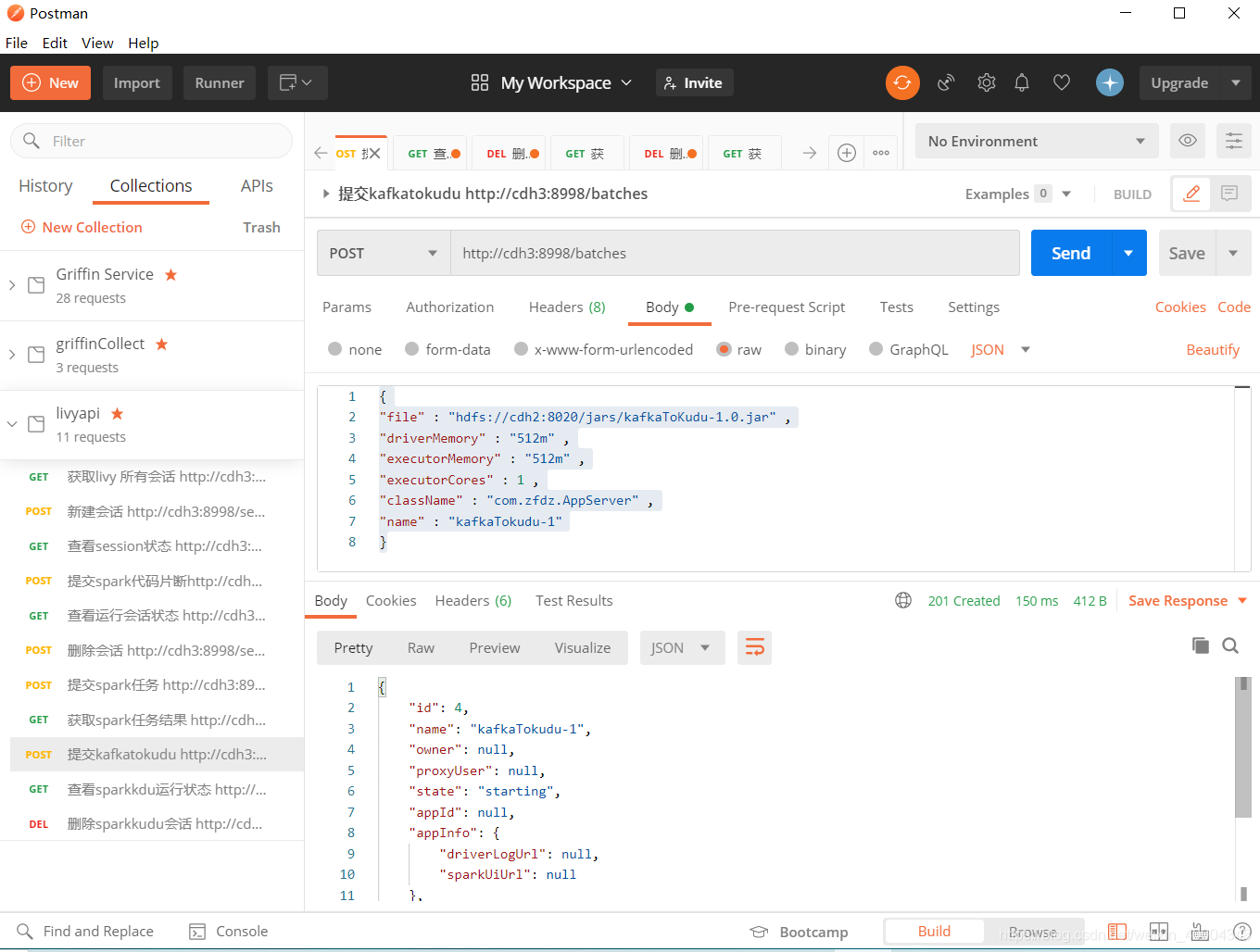This screenshot has width=1260, height=952.
Task: Open the Find and Replace panel
Action: (x=85, y=931)
